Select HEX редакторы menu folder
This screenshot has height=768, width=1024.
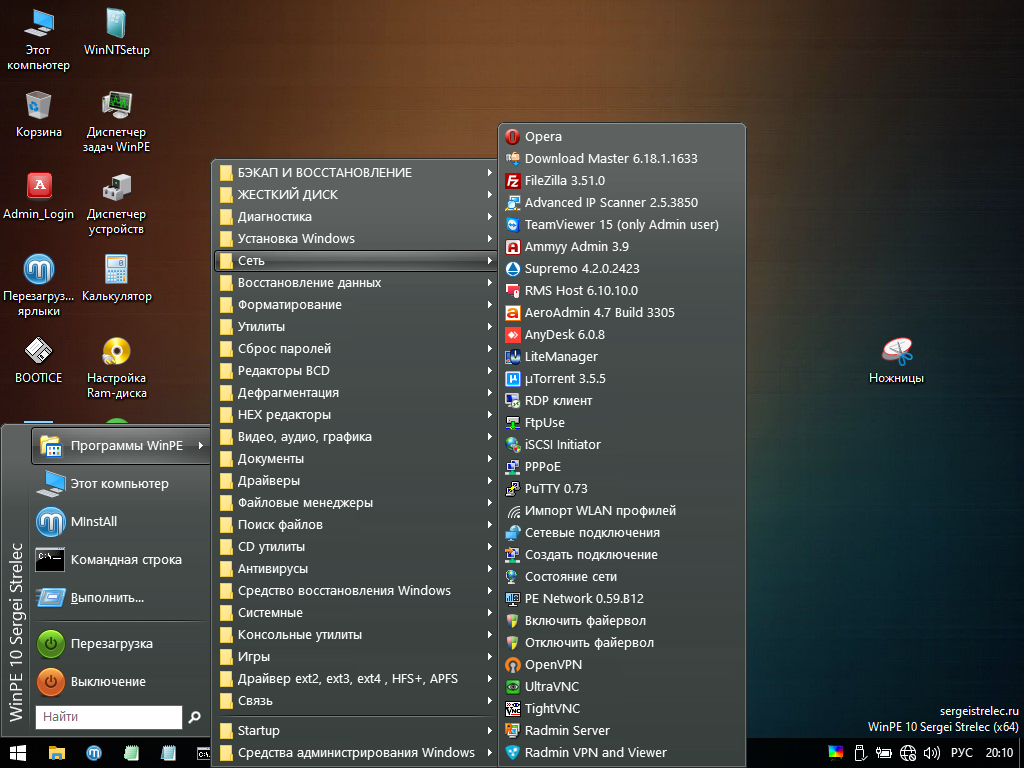(356, 415)
